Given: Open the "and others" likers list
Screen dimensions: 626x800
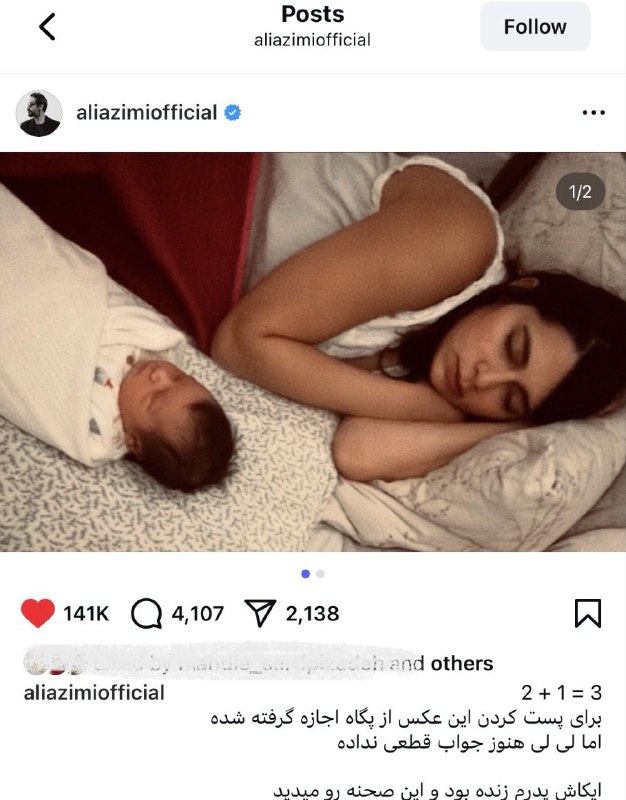Looking at the screenshot, I should point(442,663).
